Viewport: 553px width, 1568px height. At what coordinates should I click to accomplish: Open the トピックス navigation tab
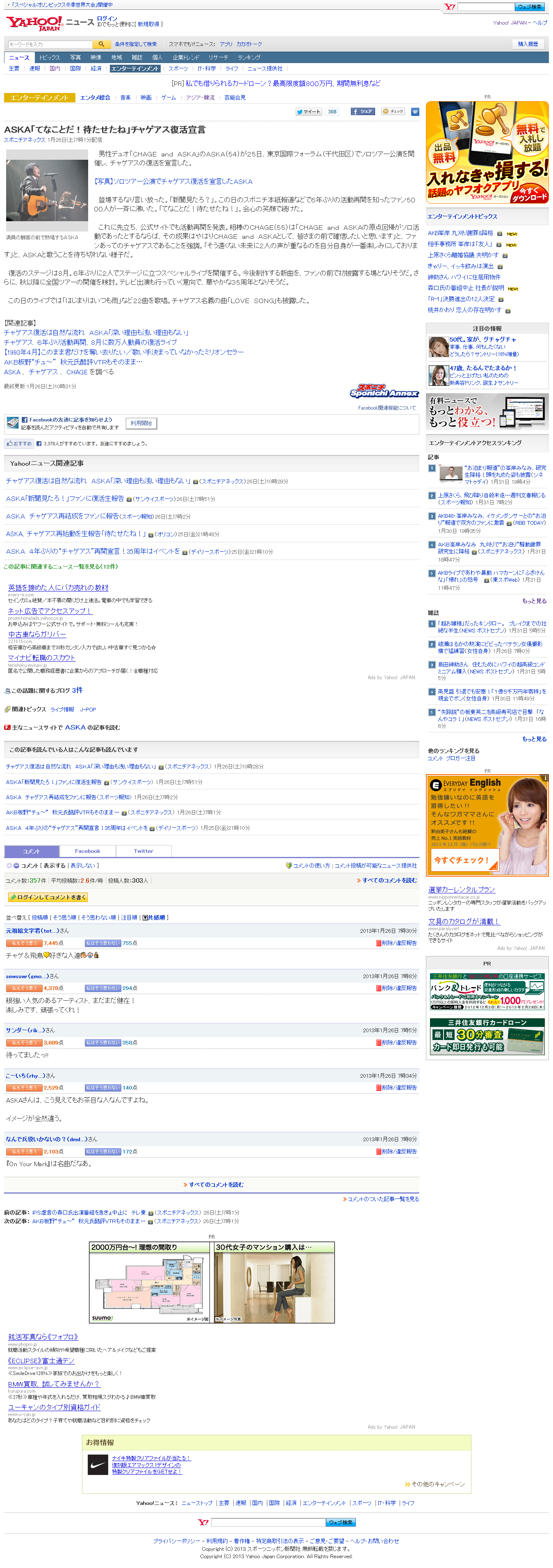pyautogui.click(x=49, y=57)
